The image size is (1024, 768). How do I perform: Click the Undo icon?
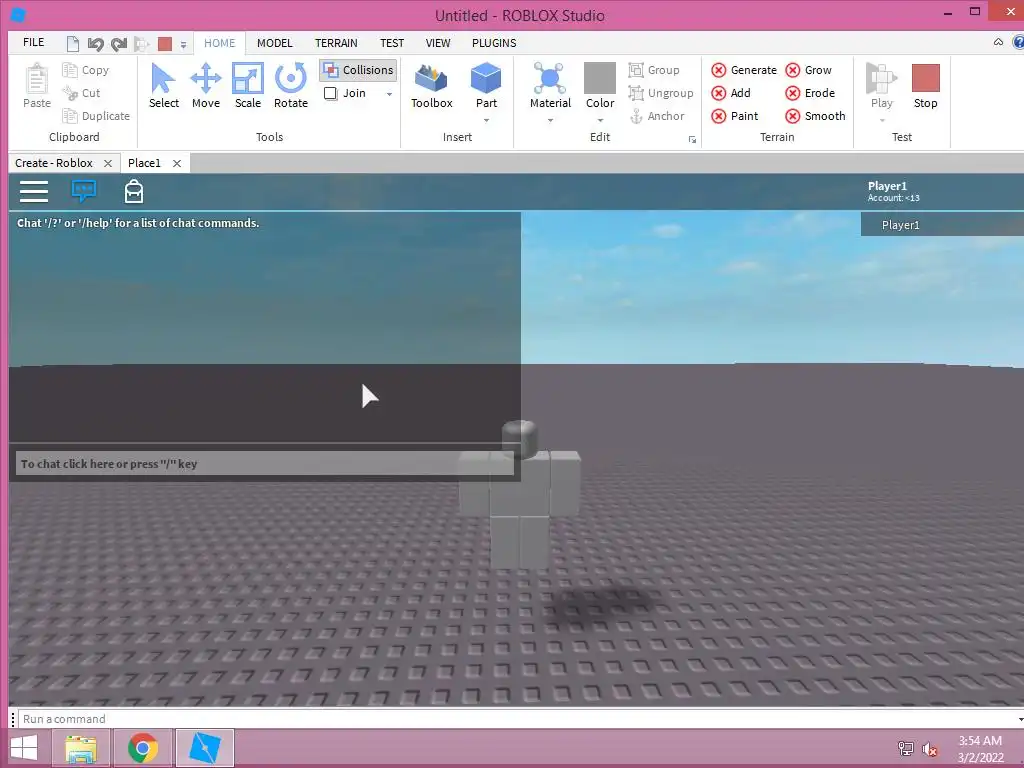point(95,44)
